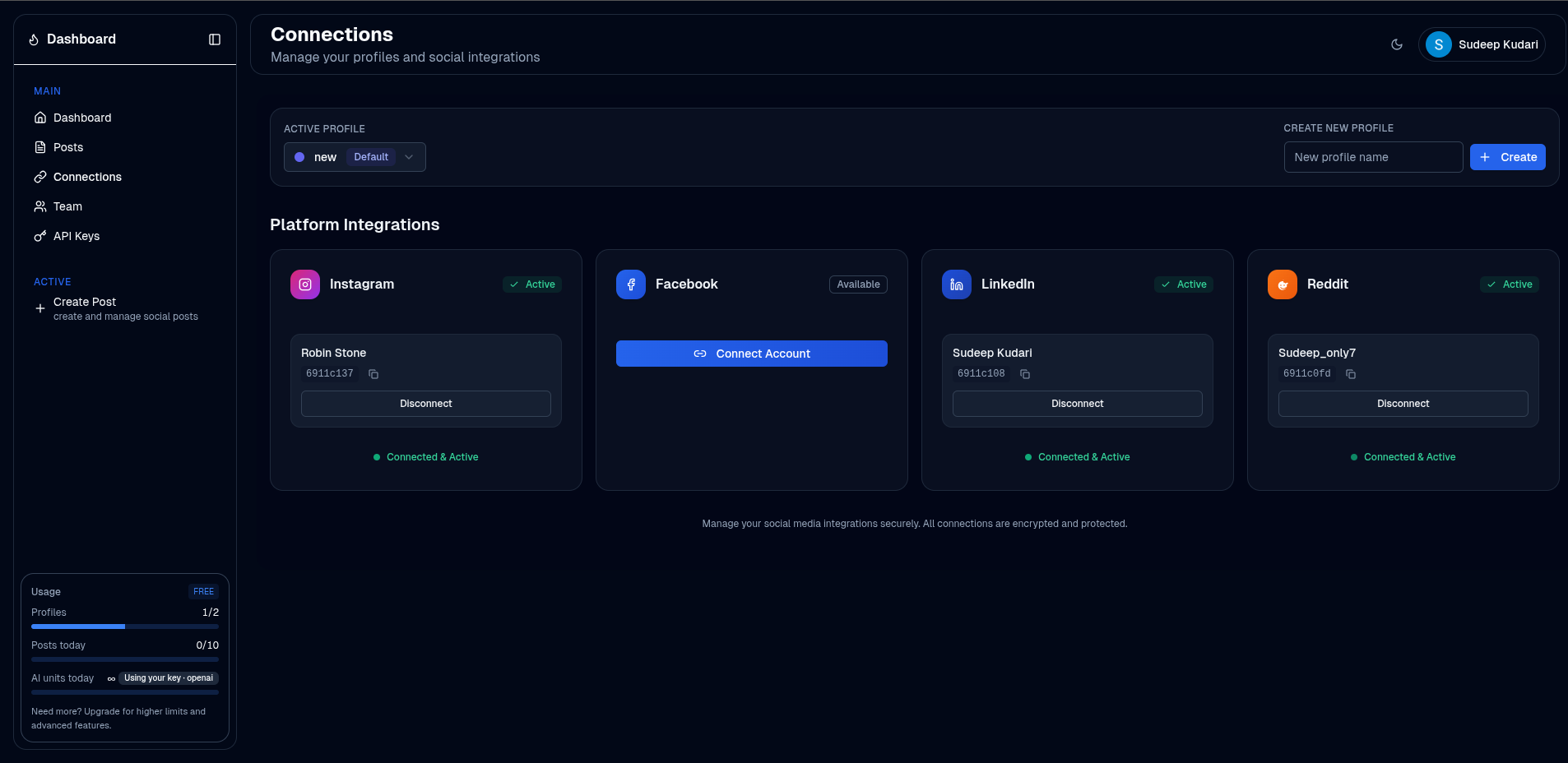Open the active profile dropdown

click(355, 157)
